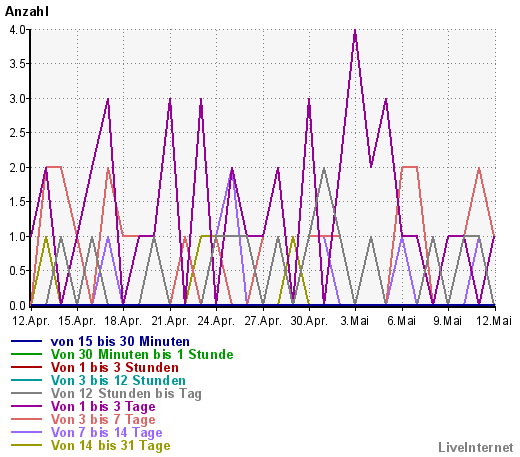Click the olive peak at 1.0 near 29.Apr.
The width and height of the screenshot is (520, 457).
[x=293, y=237]
